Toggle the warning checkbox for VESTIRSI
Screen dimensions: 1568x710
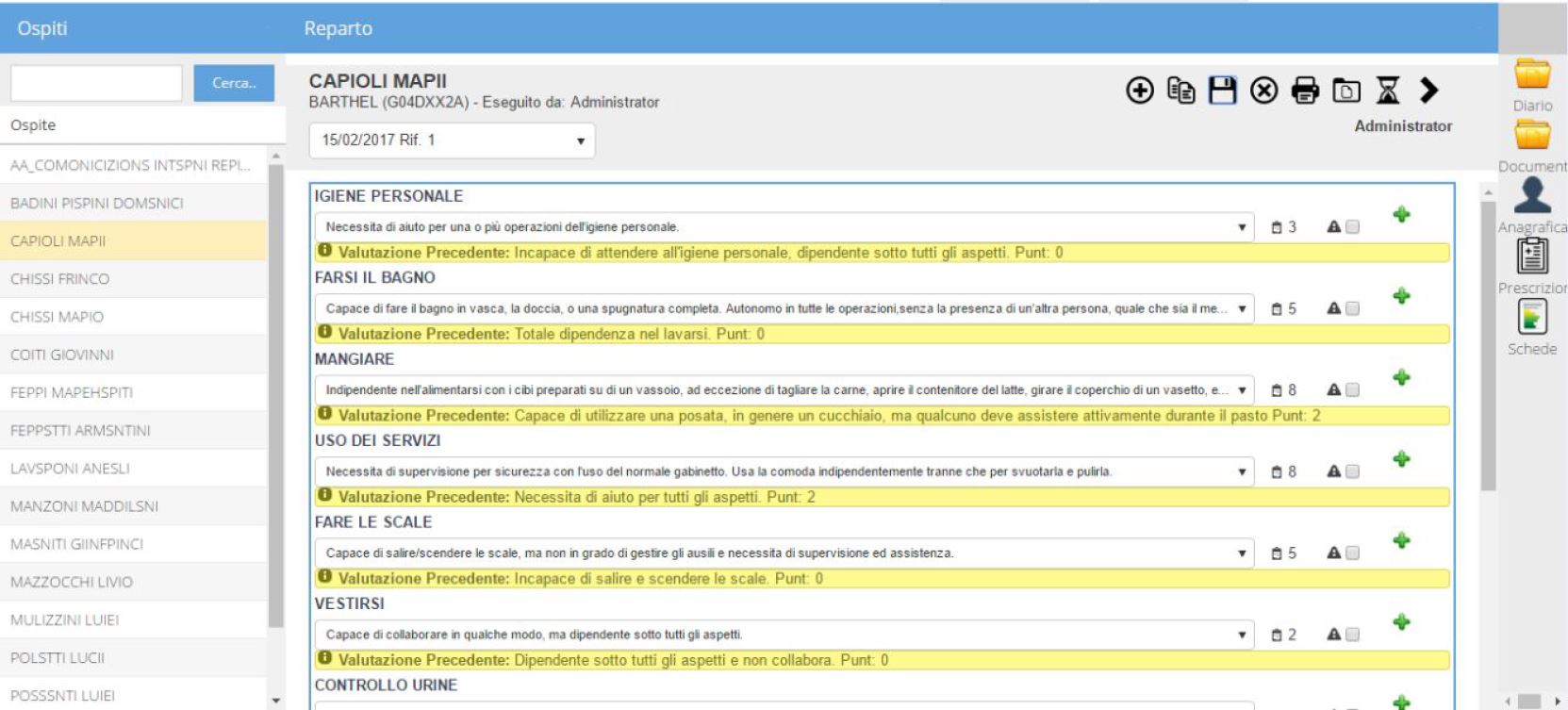point(1353,635)
